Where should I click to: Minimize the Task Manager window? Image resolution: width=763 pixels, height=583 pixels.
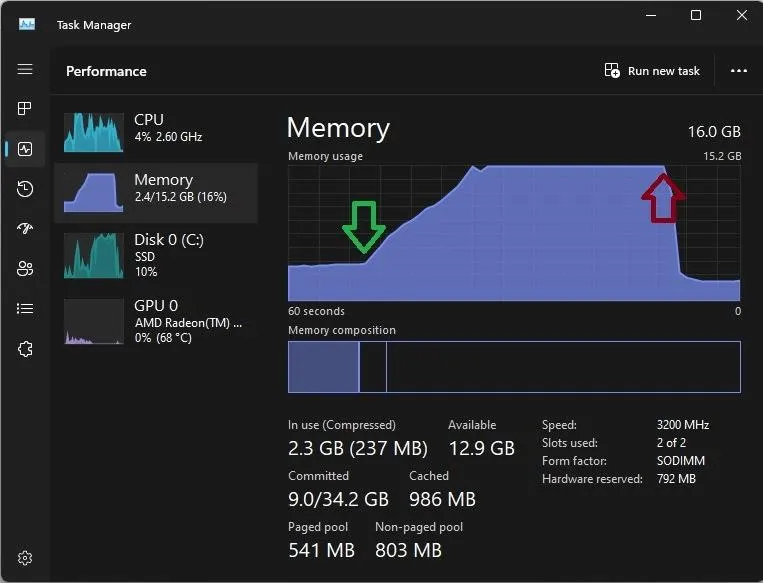pyautogui.click(x=651, y=15)
